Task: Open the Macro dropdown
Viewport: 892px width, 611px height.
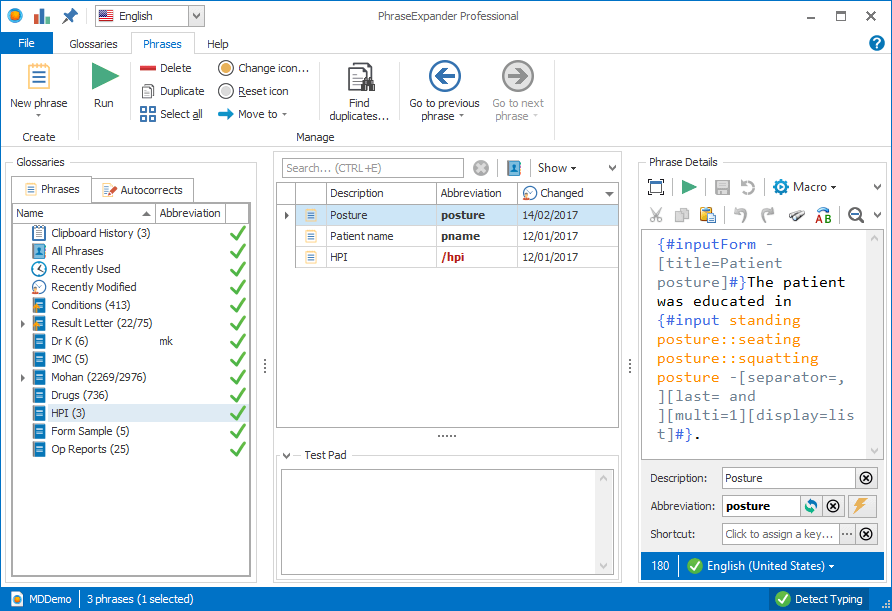Action: coord(804,187)
